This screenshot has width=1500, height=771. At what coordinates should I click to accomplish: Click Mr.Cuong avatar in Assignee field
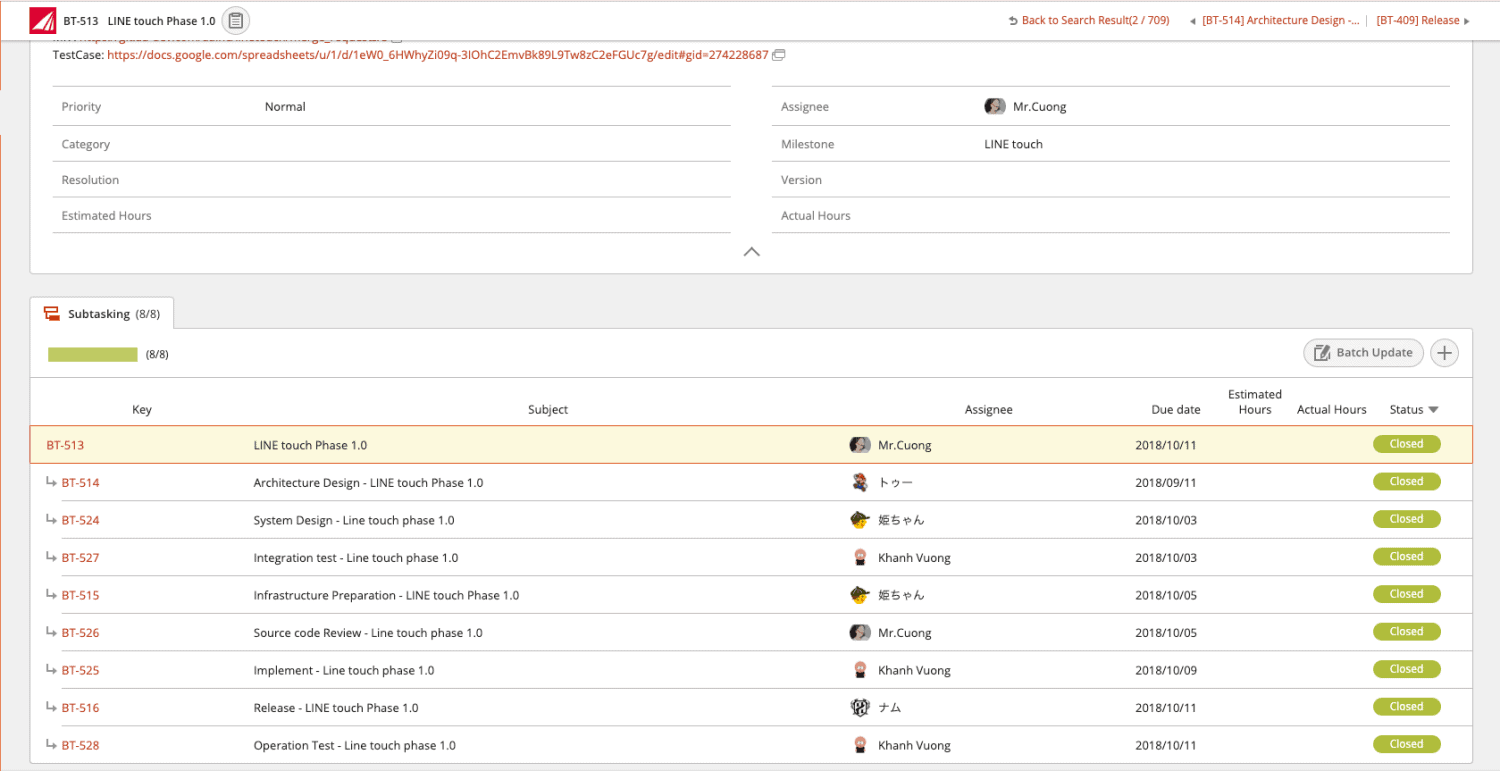point(995,106)
